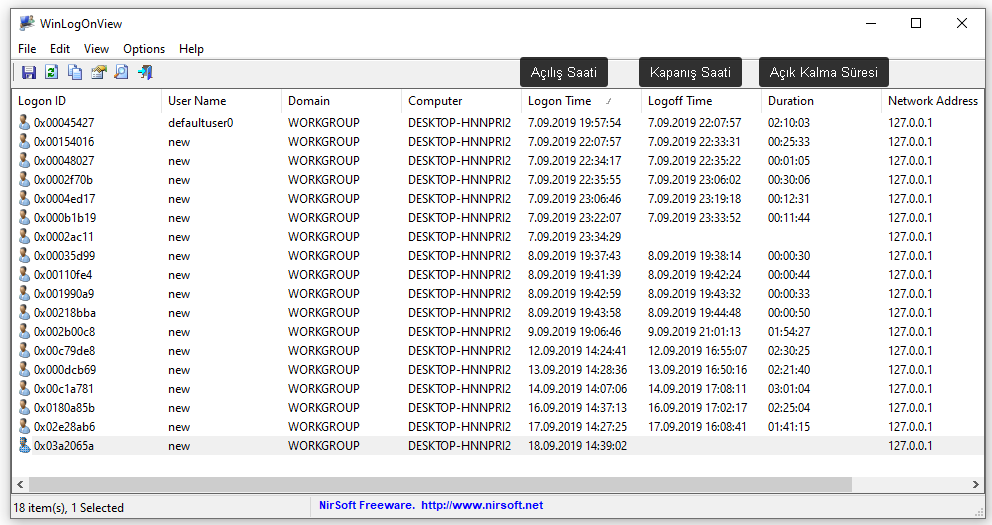Sort by the Logon Time column header

pos(560,101)
